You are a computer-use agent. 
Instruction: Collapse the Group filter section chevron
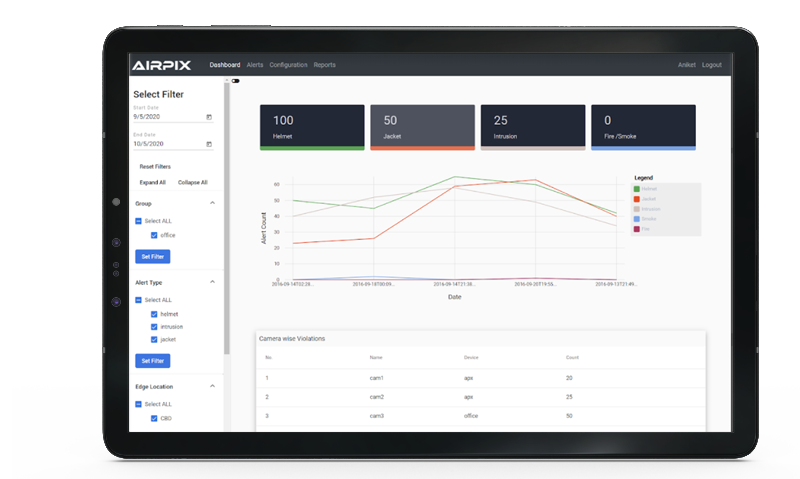tap(212, 203)
